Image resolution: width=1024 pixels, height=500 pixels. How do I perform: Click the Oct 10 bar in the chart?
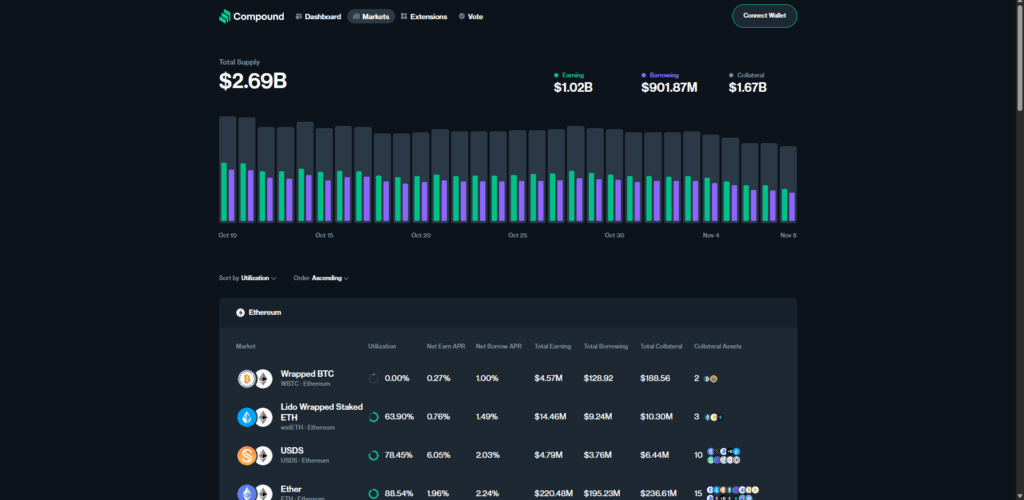pyautogui.click(x=228, y=170)
